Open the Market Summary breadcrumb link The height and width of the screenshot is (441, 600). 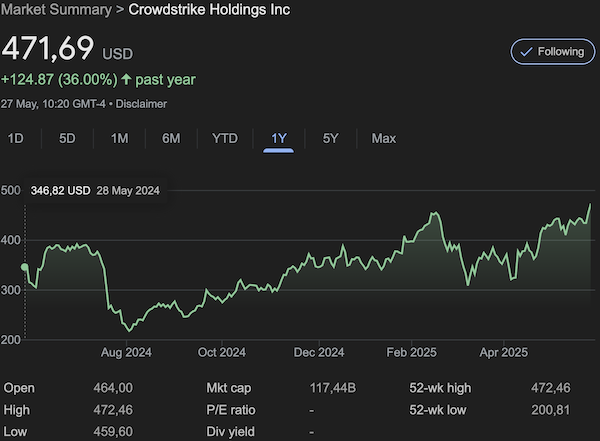tap(56, 10)
